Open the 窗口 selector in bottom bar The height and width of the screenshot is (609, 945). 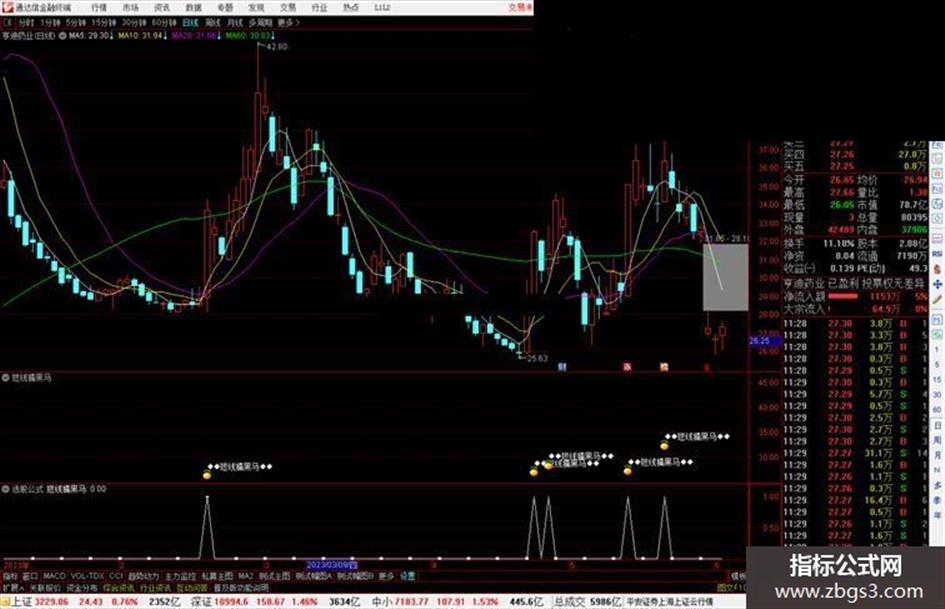click(28, 576)
